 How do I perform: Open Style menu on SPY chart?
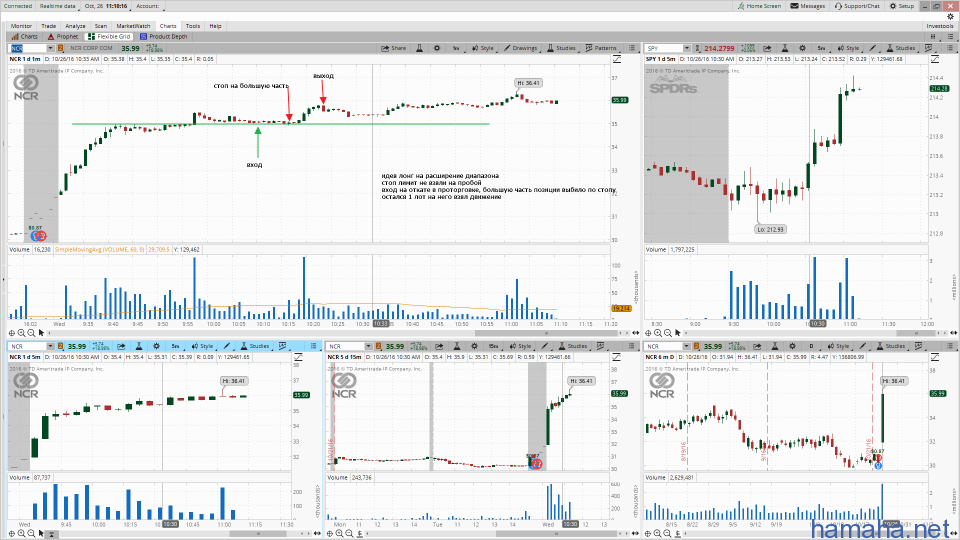849,48
